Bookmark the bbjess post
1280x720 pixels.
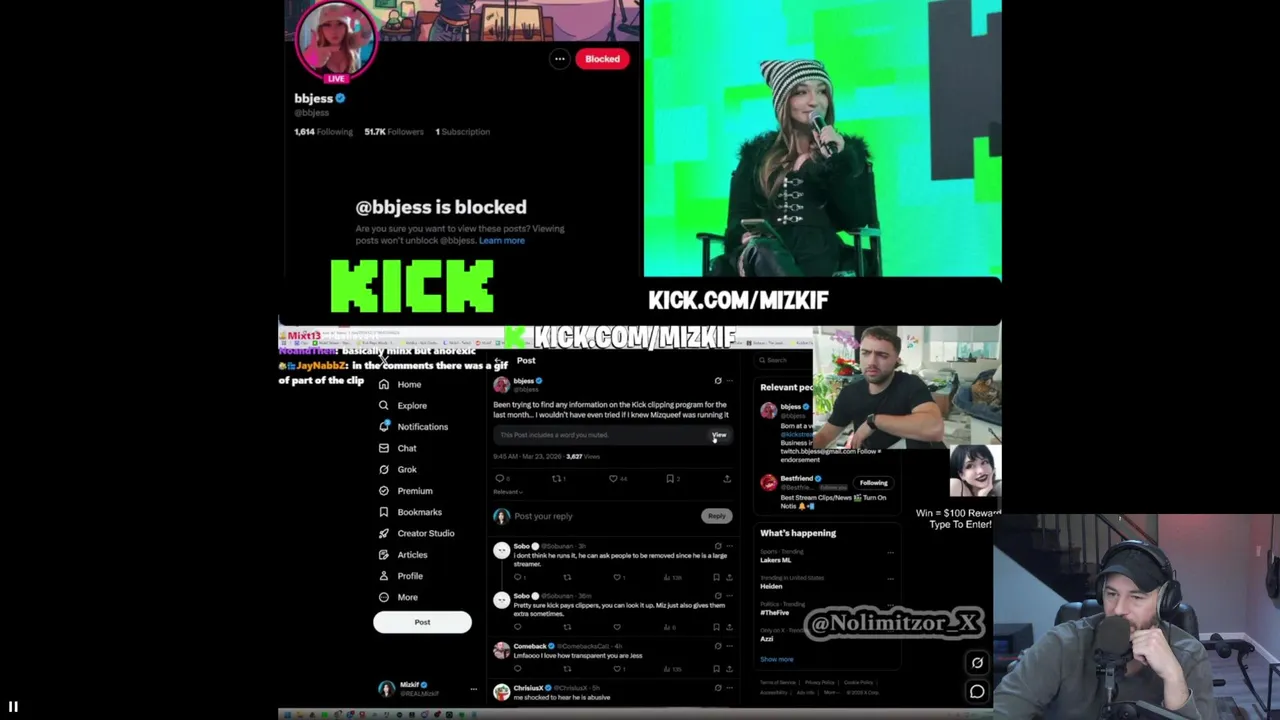(x=670, y=479)
